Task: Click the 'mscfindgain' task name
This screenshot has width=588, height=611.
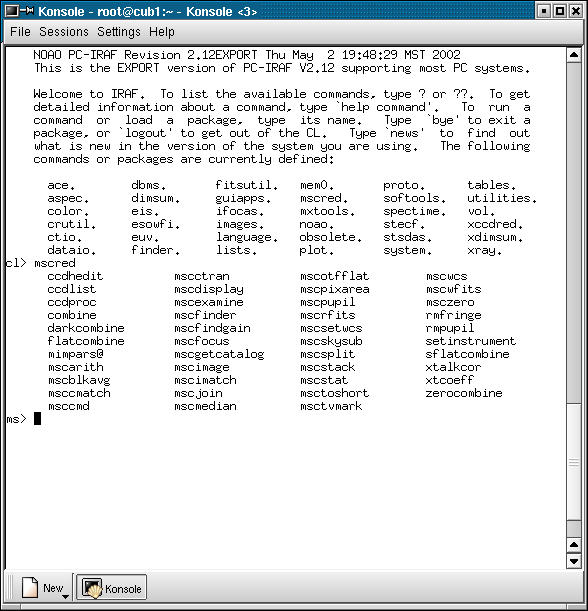Action: tap(212, 328)
